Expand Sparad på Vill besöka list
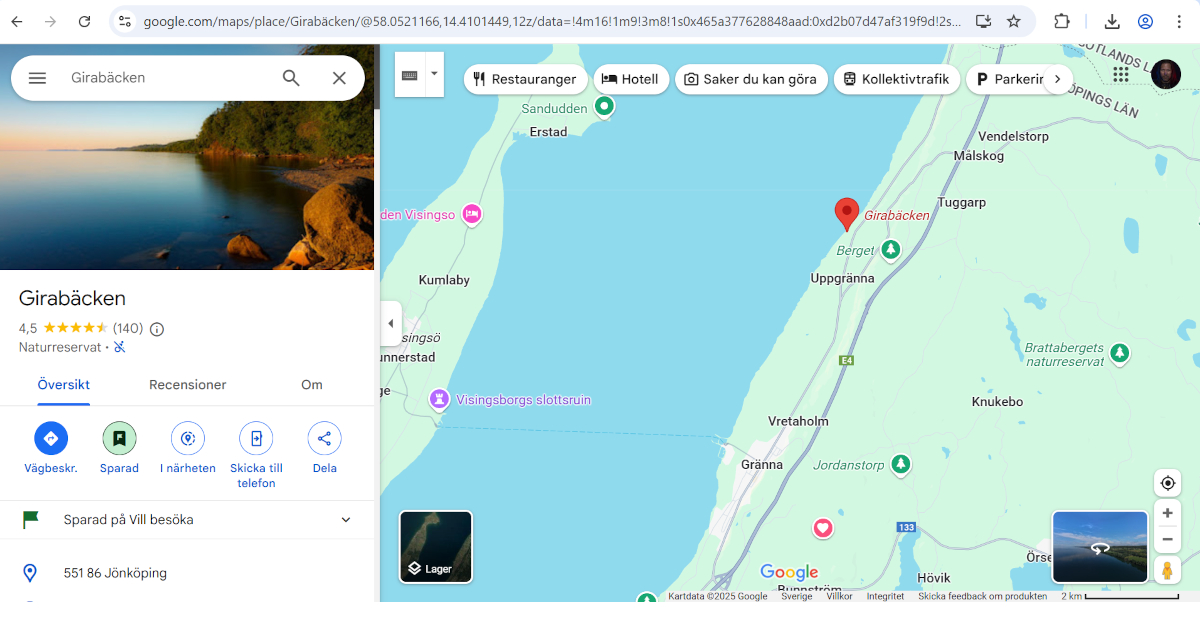Image resolution: width=1200 pixels, height=621 pixels. (x=346, y=520)
